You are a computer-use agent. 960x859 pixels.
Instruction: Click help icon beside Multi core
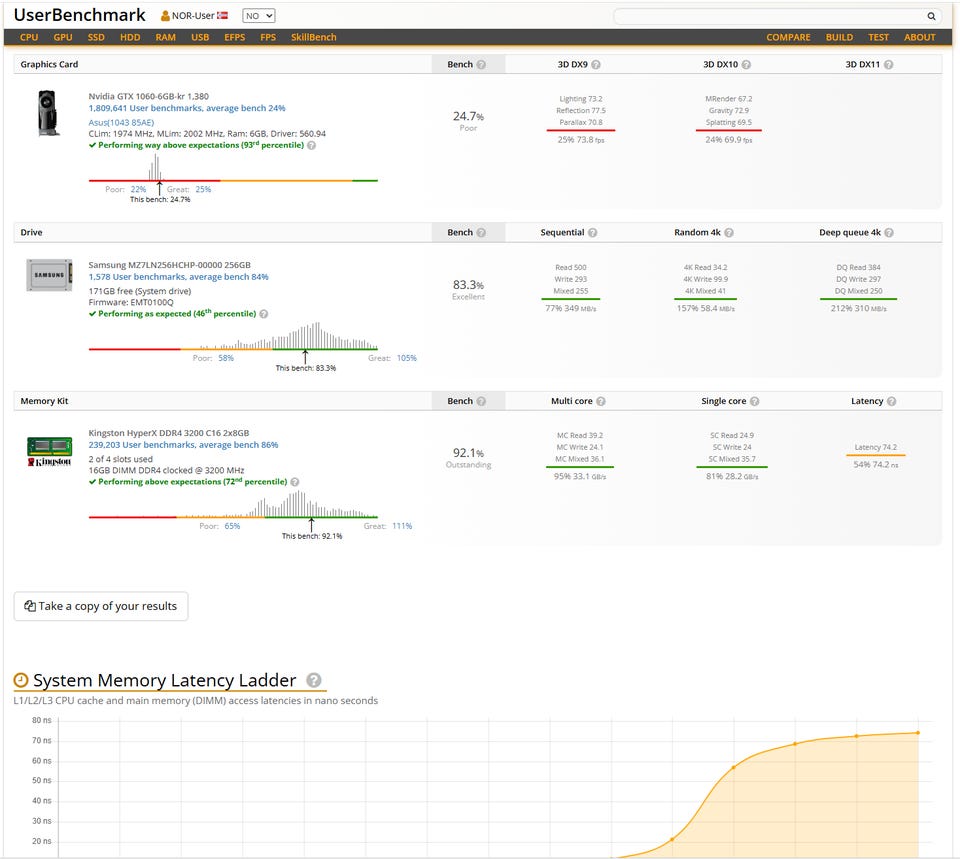tap(601, 401)
